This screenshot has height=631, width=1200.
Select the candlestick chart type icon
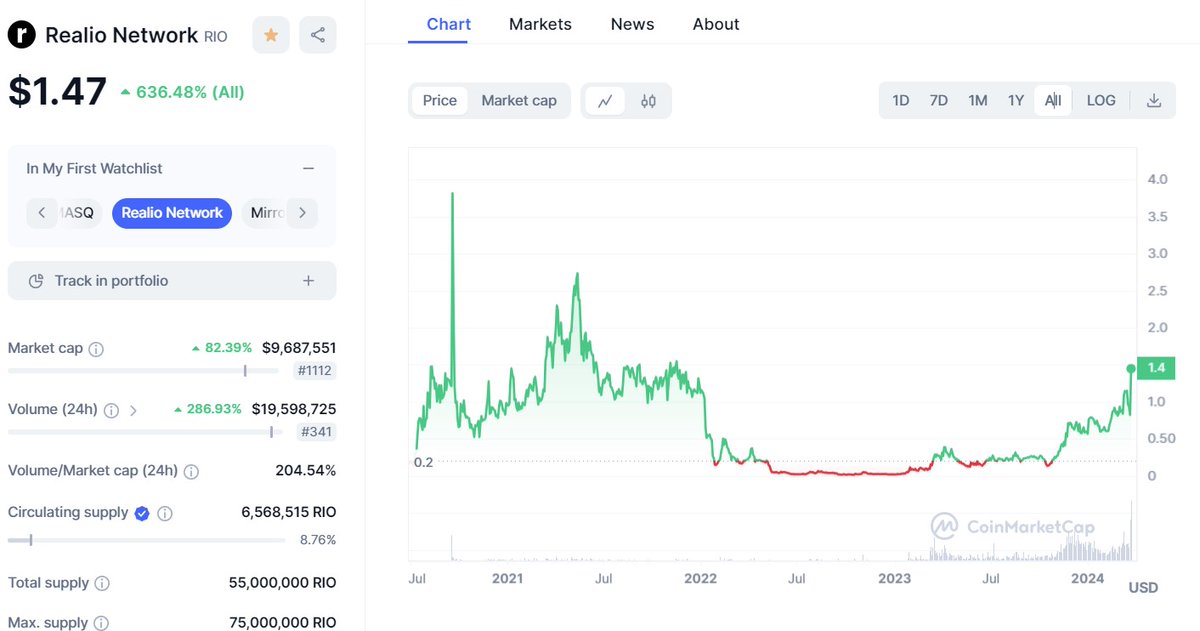(x=648, y=100)
